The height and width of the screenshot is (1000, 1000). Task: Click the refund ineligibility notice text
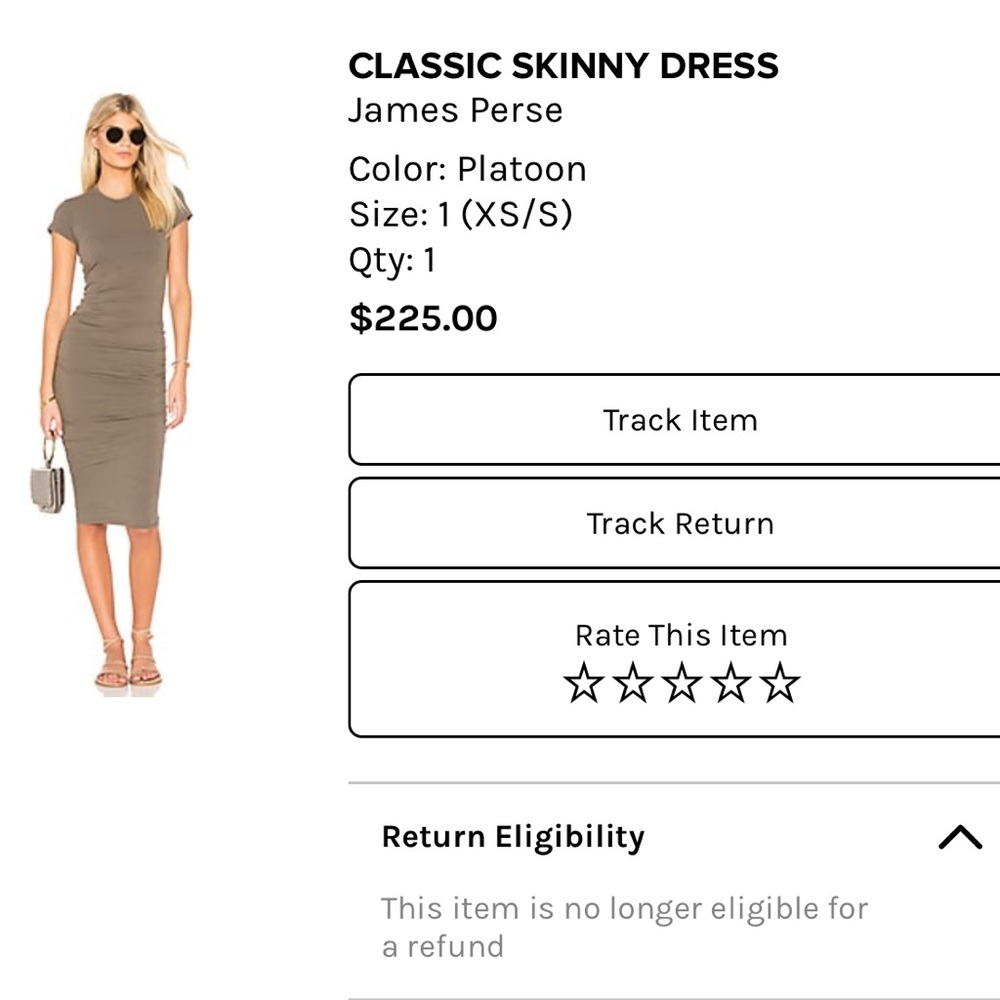pyautogui.click(x=624, y=927)
